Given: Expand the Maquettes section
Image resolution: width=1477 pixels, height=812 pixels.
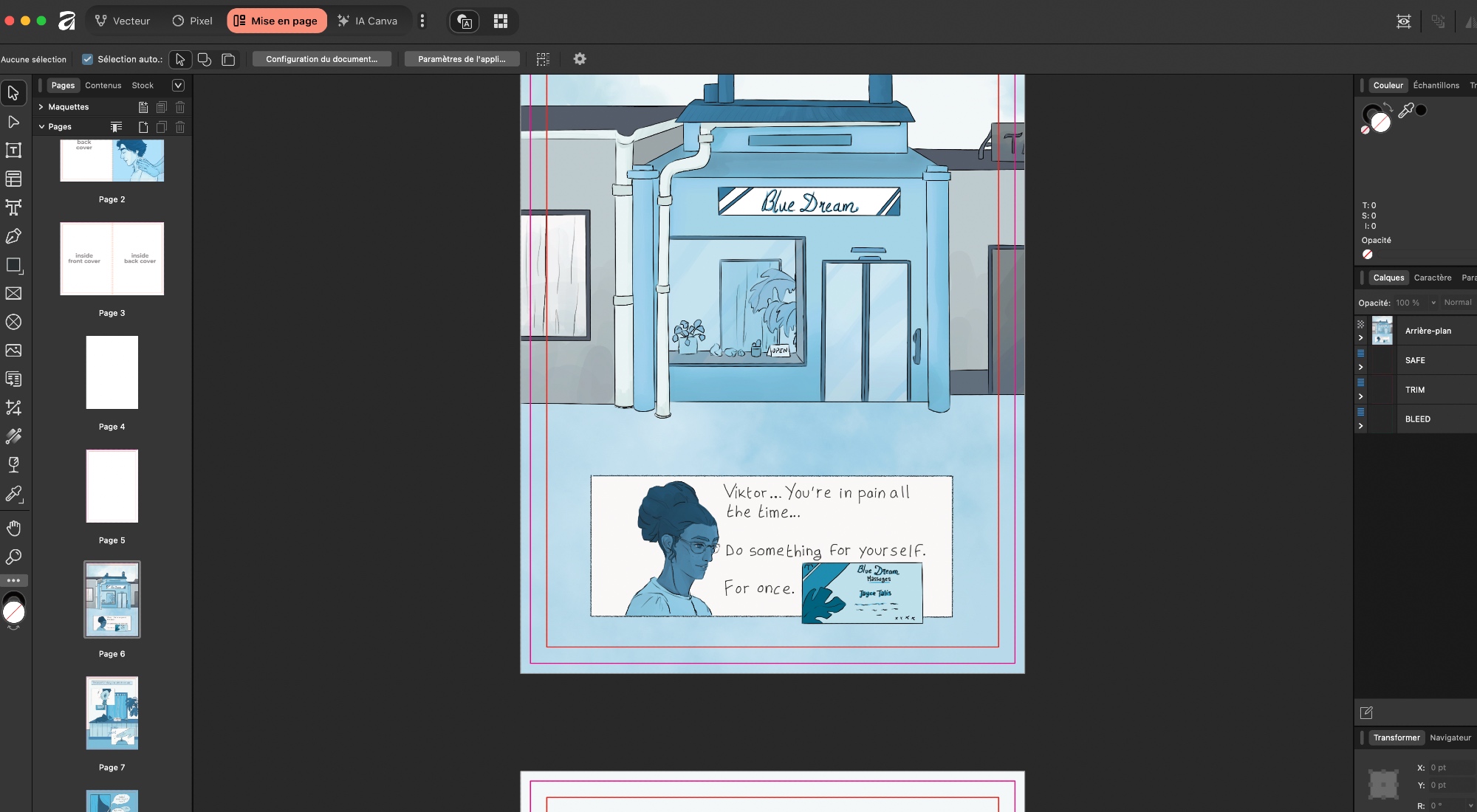Looking at the screenshot, I should tap(41, 107).
